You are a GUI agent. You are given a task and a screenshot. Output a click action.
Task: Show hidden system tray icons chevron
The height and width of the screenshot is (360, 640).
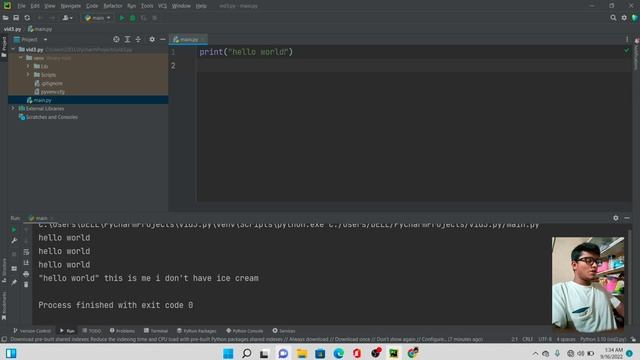[535, 353]
